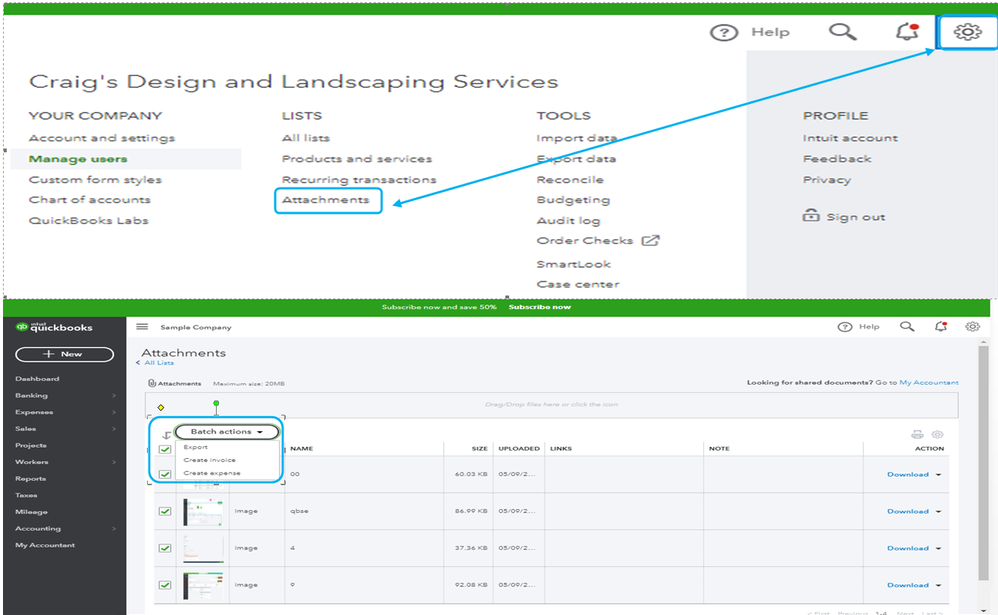Click the QuickBooks logo in the dark sidebar

[54, 327]
